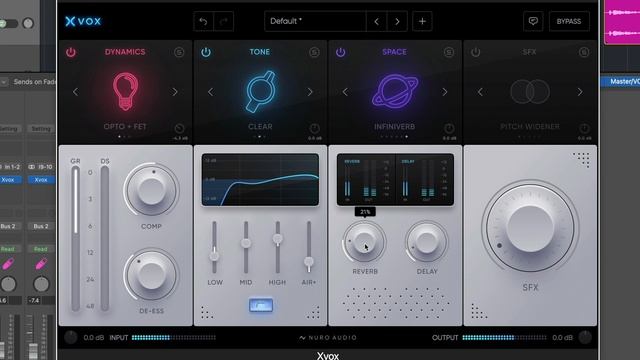The width and height of the screenshot is (640, 360).
Task: Select previous SFX mode arrow
Action: [480, 92]
